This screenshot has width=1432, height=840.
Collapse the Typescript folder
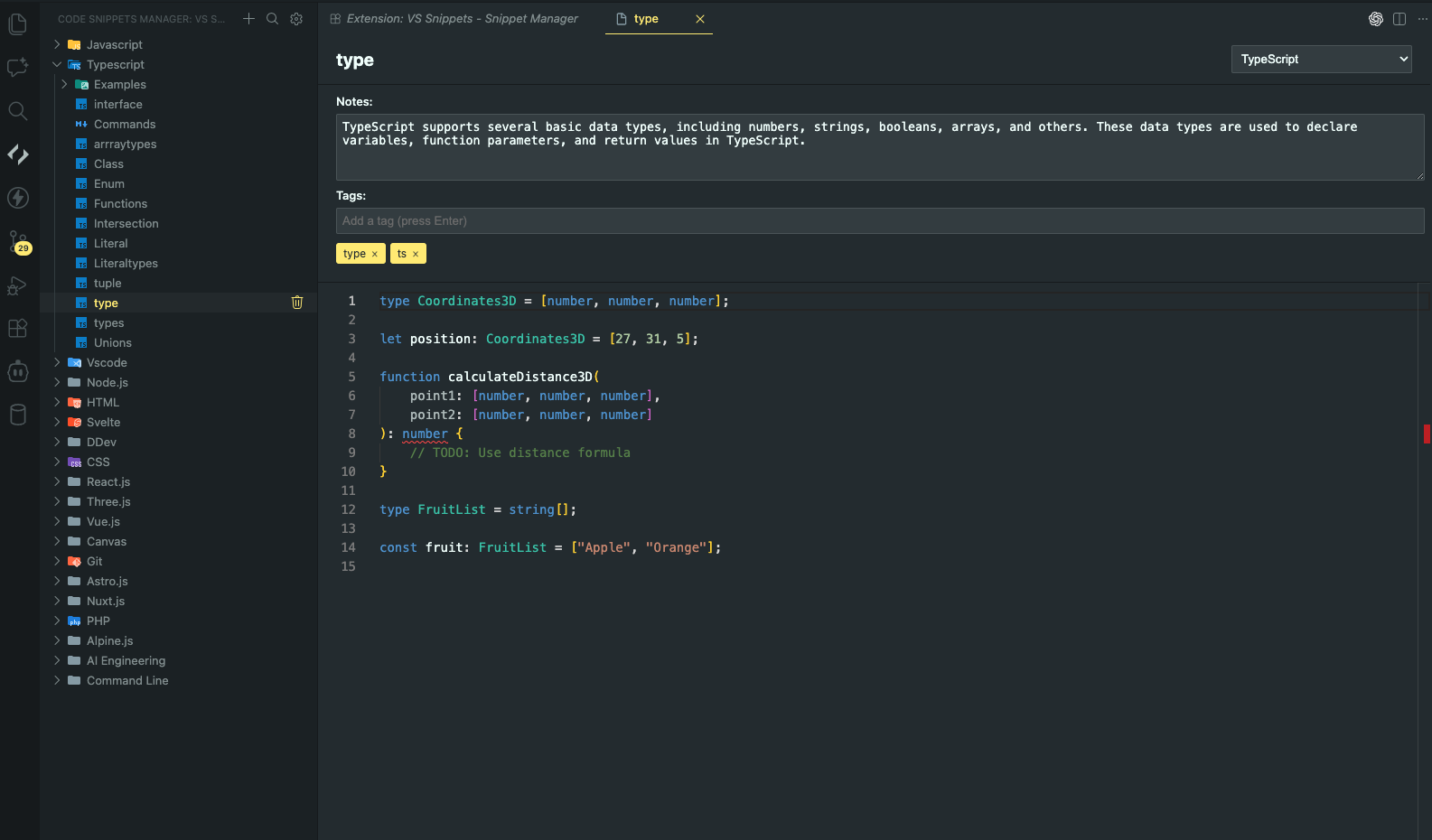click(58, 65)
